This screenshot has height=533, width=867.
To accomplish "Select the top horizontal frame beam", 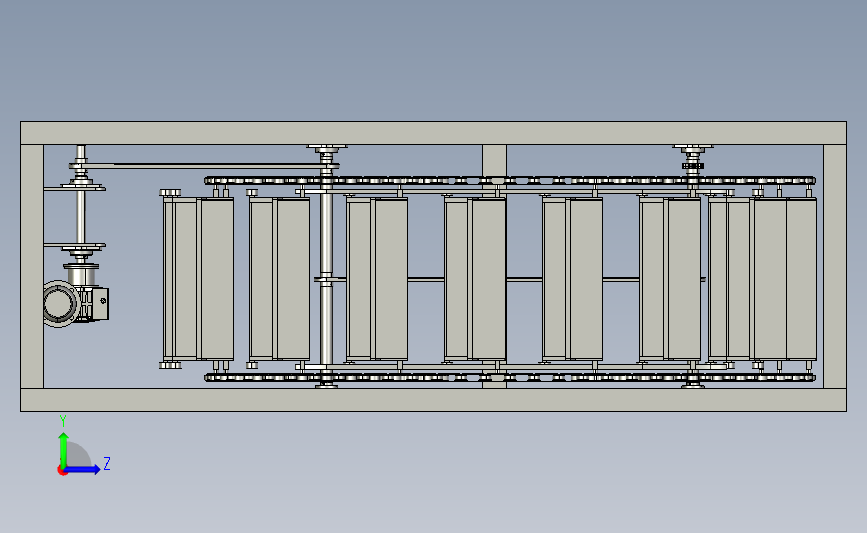I will point(434,133).
